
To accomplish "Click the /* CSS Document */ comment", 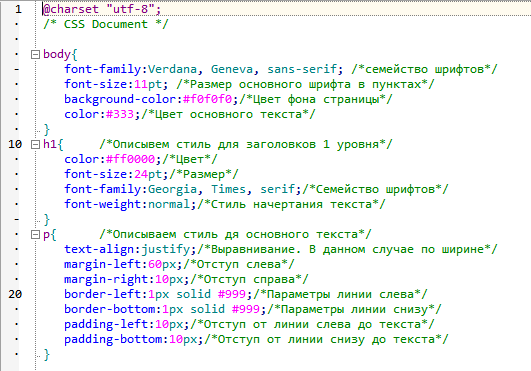I will 106,24.
